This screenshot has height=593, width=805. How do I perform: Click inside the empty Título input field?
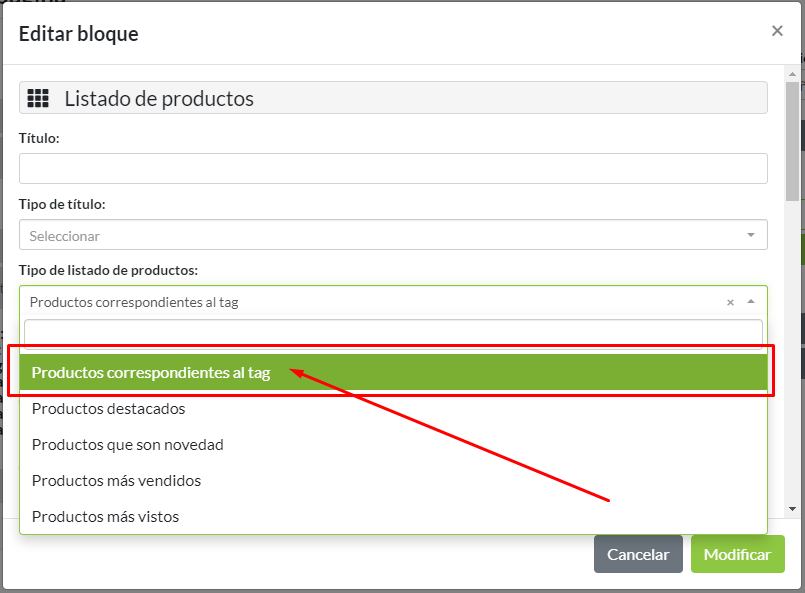coord(393,168)
